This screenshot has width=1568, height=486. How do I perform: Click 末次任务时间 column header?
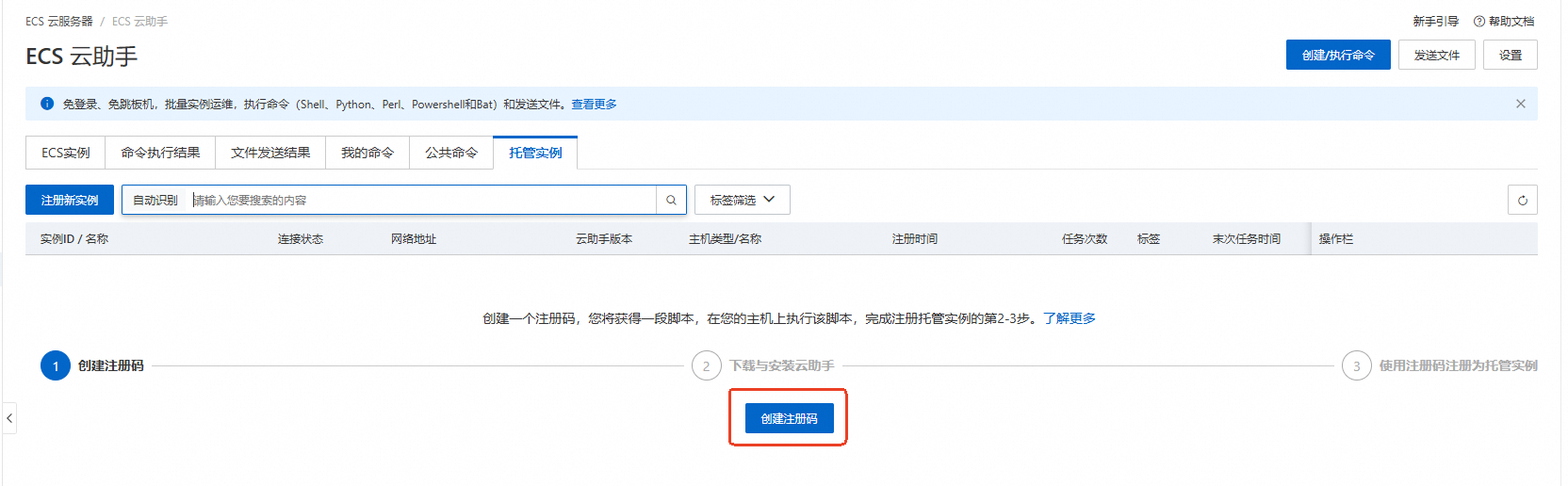coord(1247,239)
